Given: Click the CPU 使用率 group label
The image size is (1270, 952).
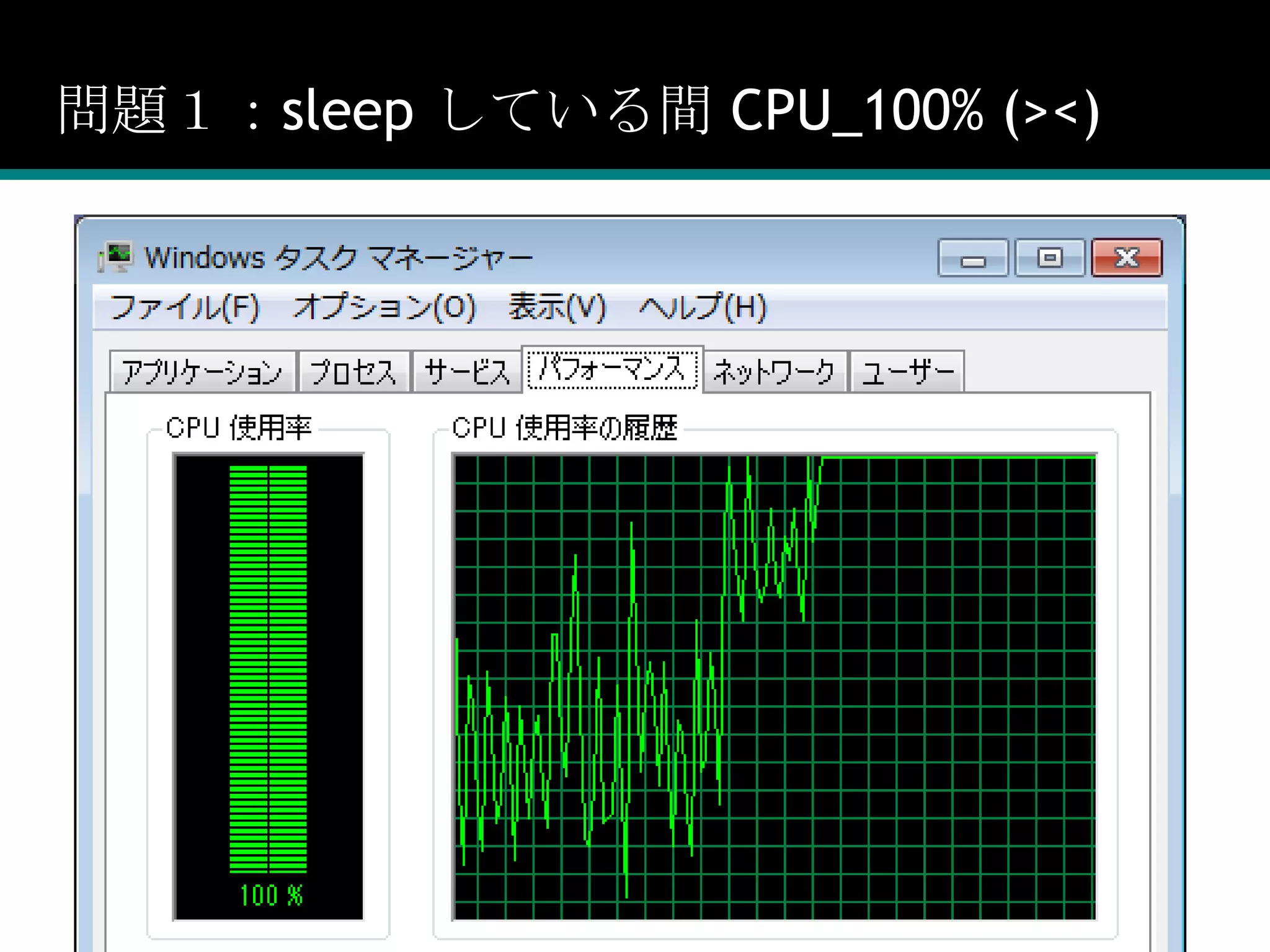Looking at the screenshot, I should pyautogui.click(x=239, y=428).
